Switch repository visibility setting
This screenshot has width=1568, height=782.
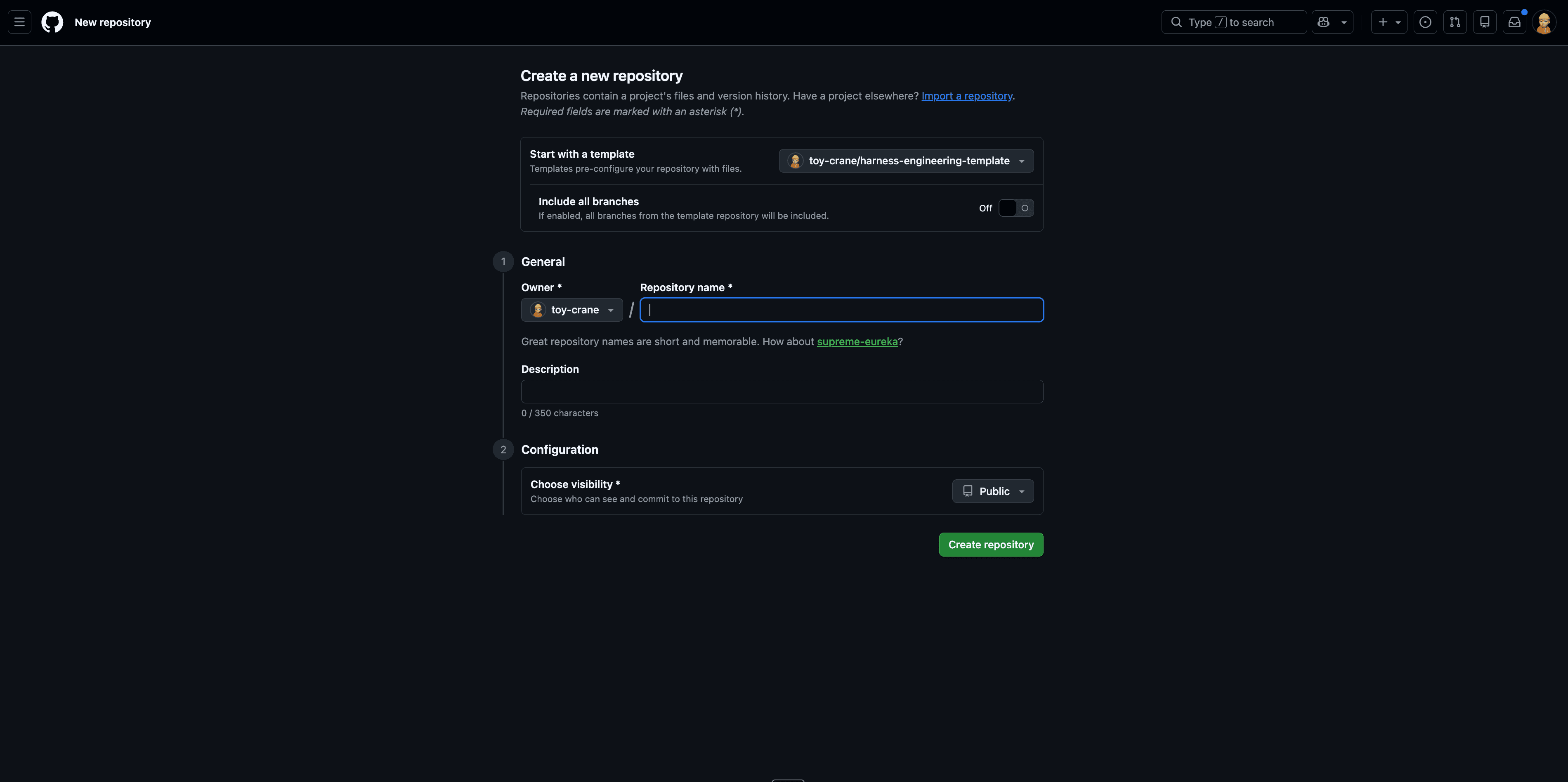point(992,491)
